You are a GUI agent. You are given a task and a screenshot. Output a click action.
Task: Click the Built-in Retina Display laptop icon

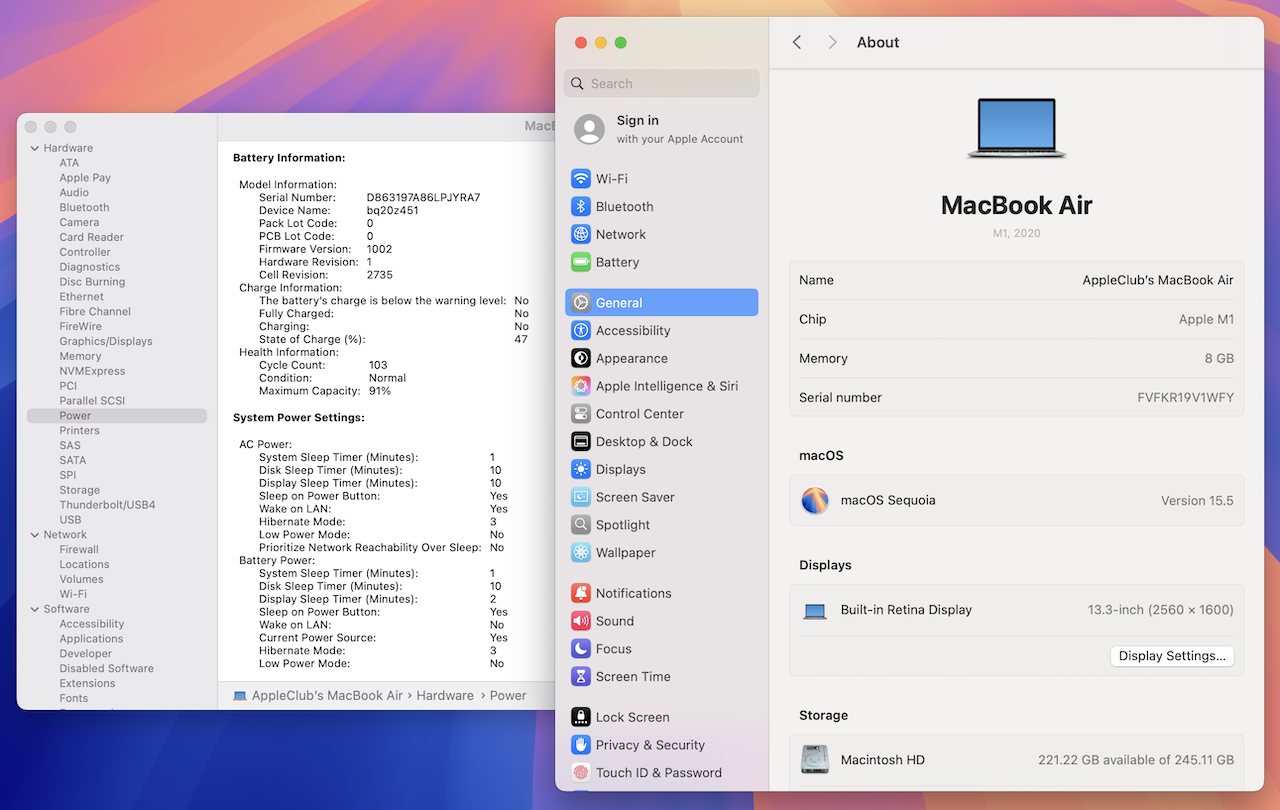tap(815, 611)
